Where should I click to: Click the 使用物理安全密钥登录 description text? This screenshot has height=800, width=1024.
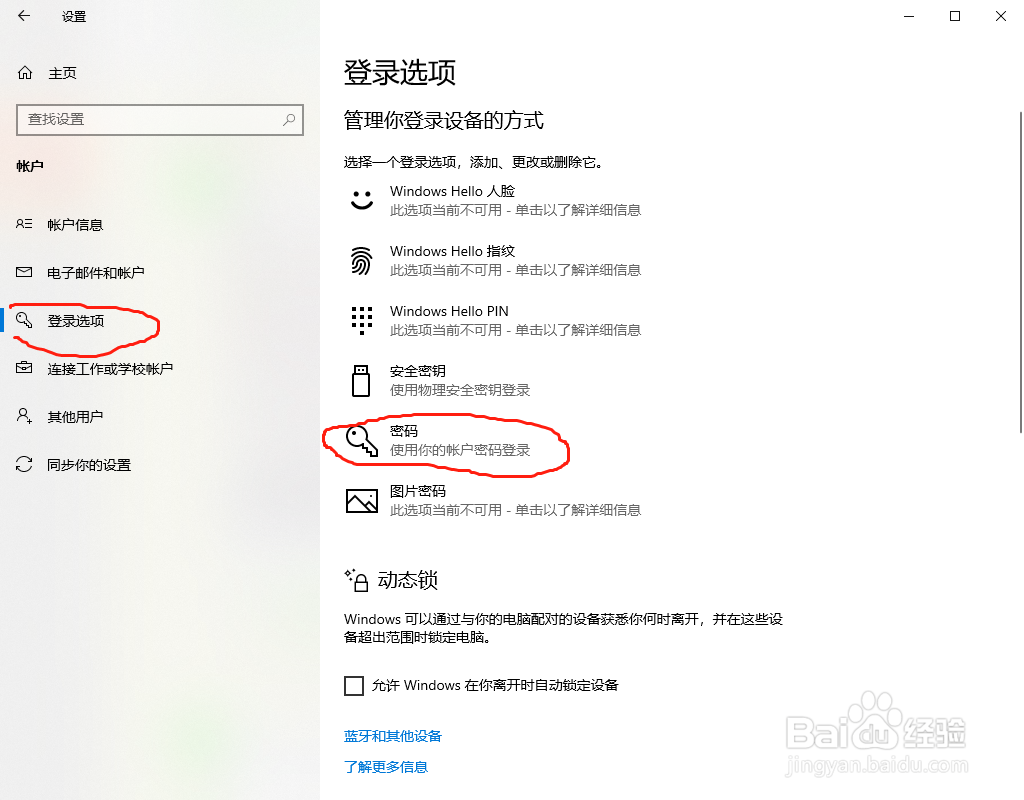pyautogui.click(x=460, y=390)
